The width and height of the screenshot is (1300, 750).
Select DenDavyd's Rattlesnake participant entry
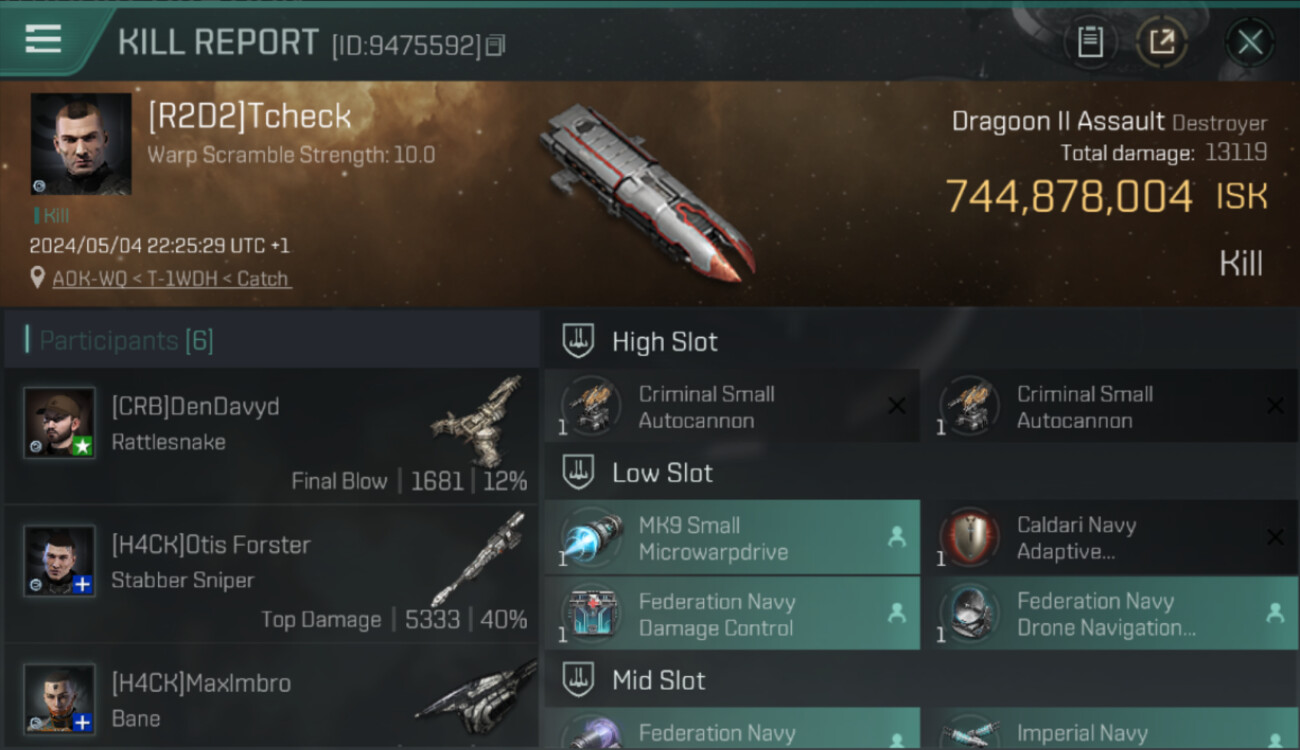point(271,436)
